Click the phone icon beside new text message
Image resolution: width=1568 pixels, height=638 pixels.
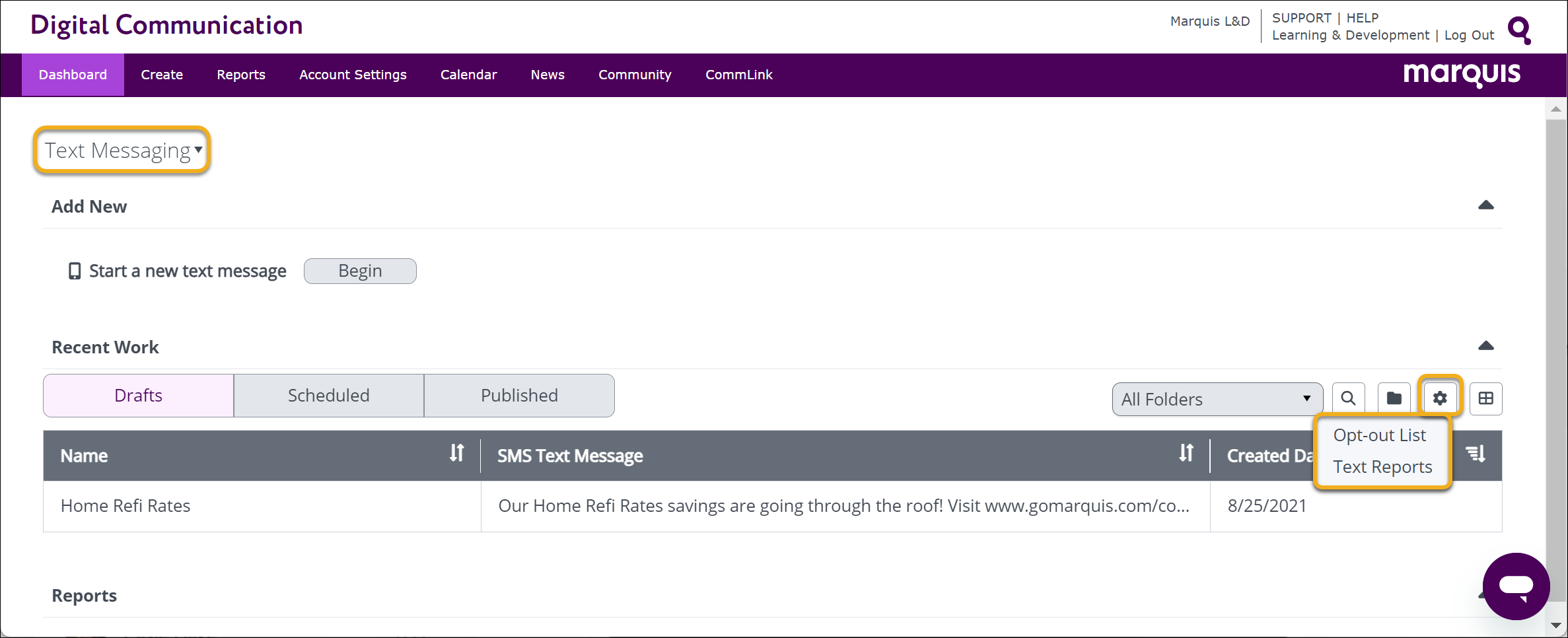point(75,271)
